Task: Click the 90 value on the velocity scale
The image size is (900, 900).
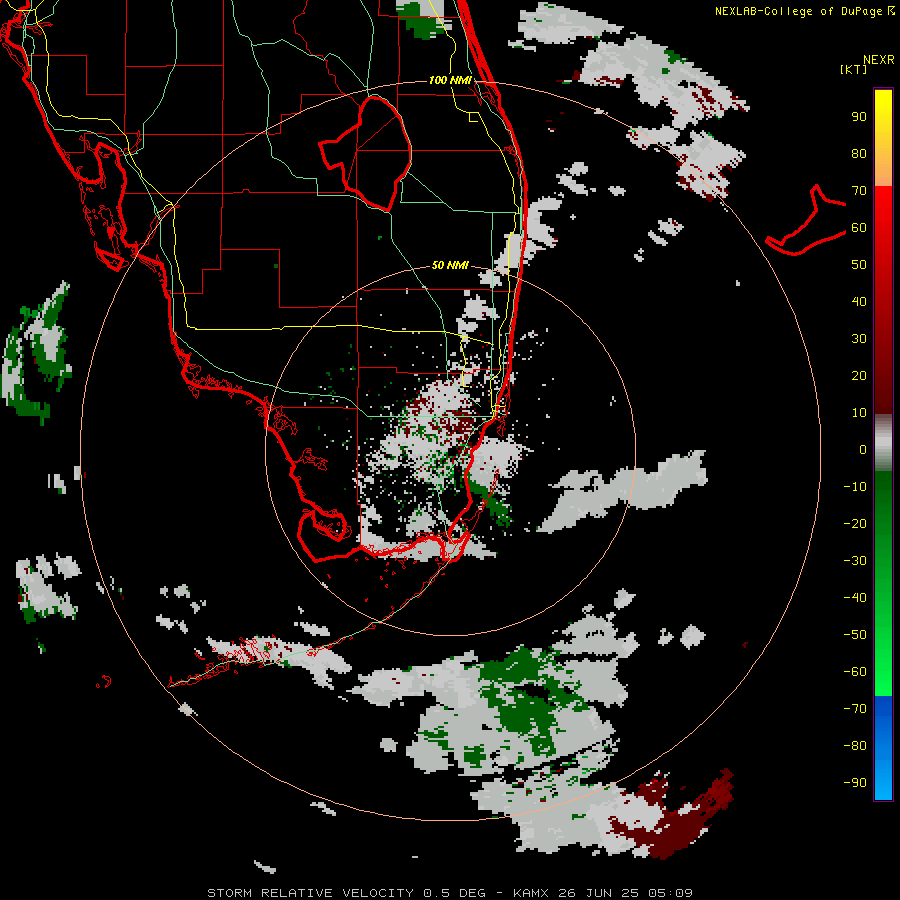Action: [x=859, y=117]
